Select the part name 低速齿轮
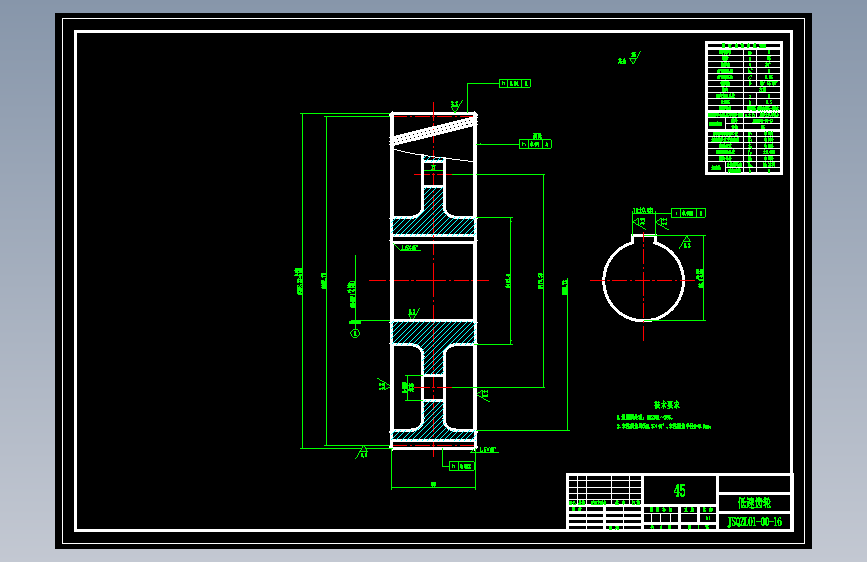 tap(754, 503)
